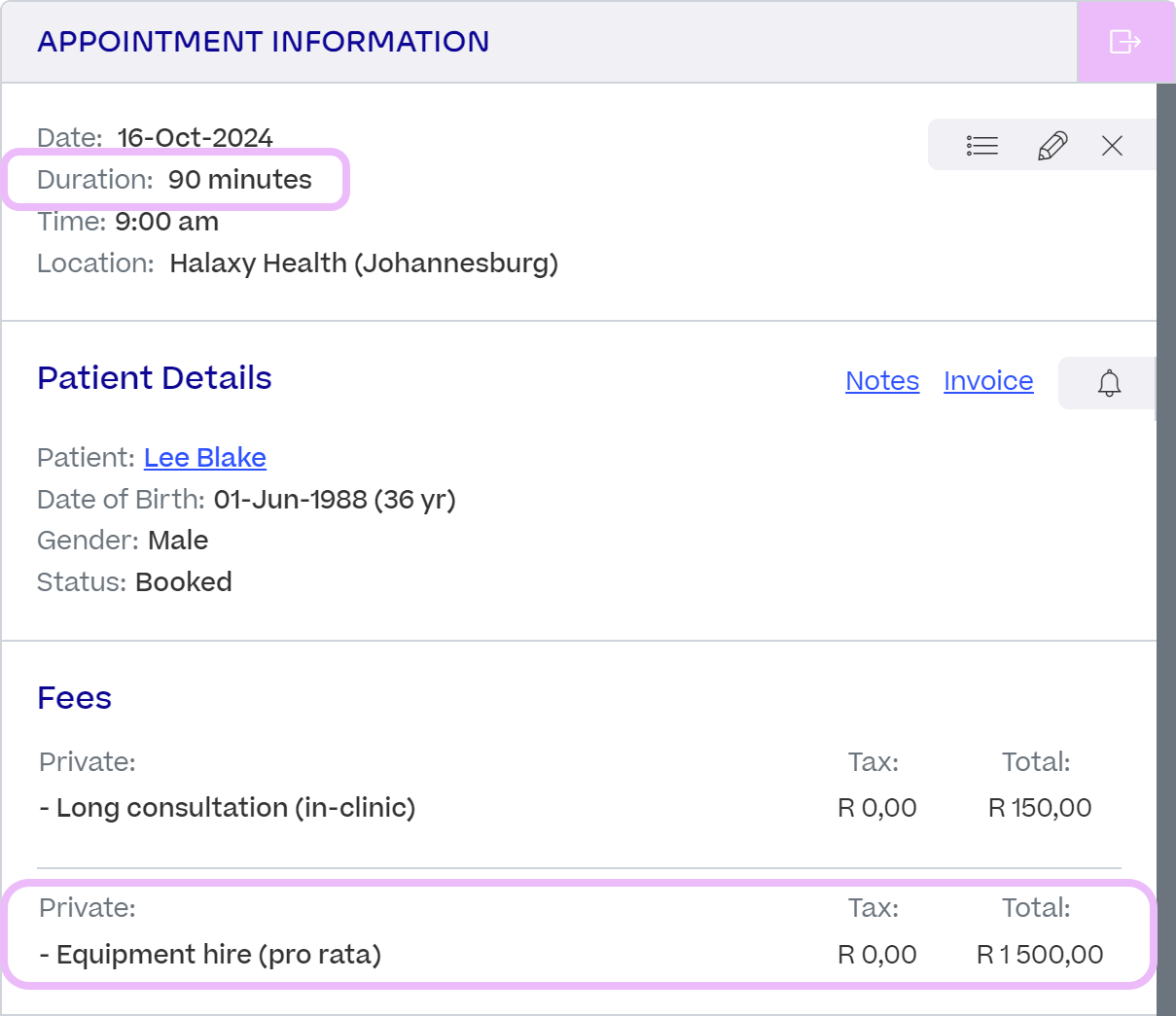Click the R 1 500,00 total amount
Image resolution: width=1176 pixels, height=1016 pixels.
[x=1040, y=955]
